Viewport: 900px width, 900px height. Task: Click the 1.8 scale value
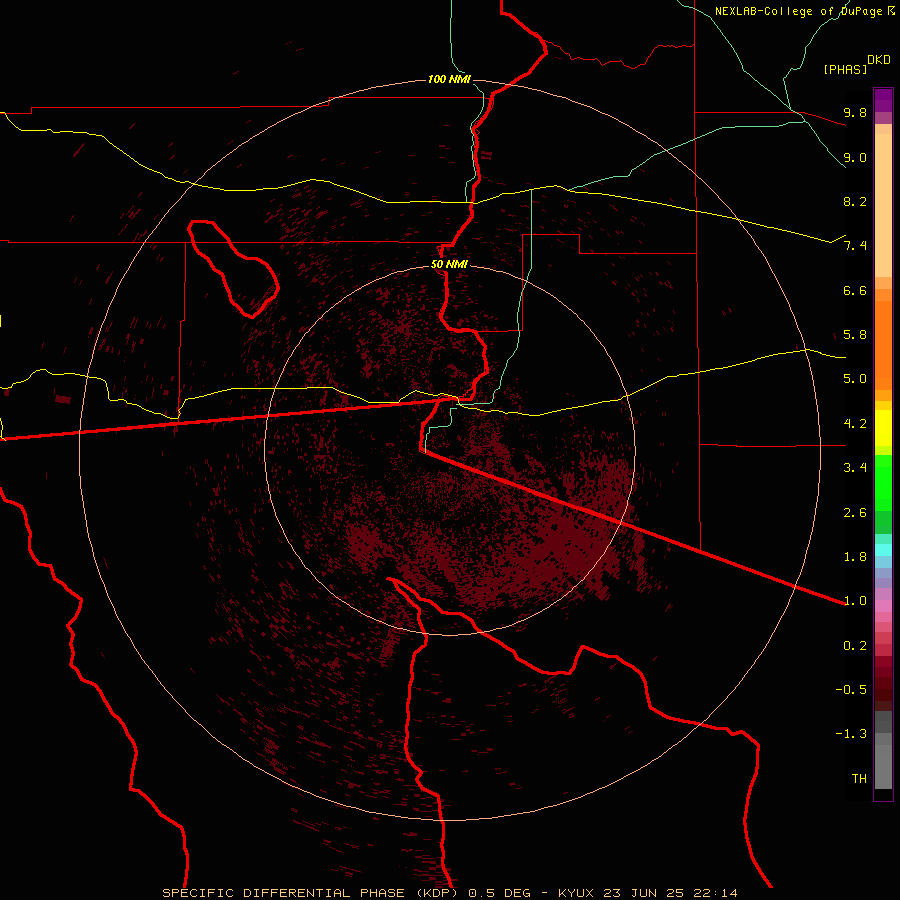click(x=855, y=557)
